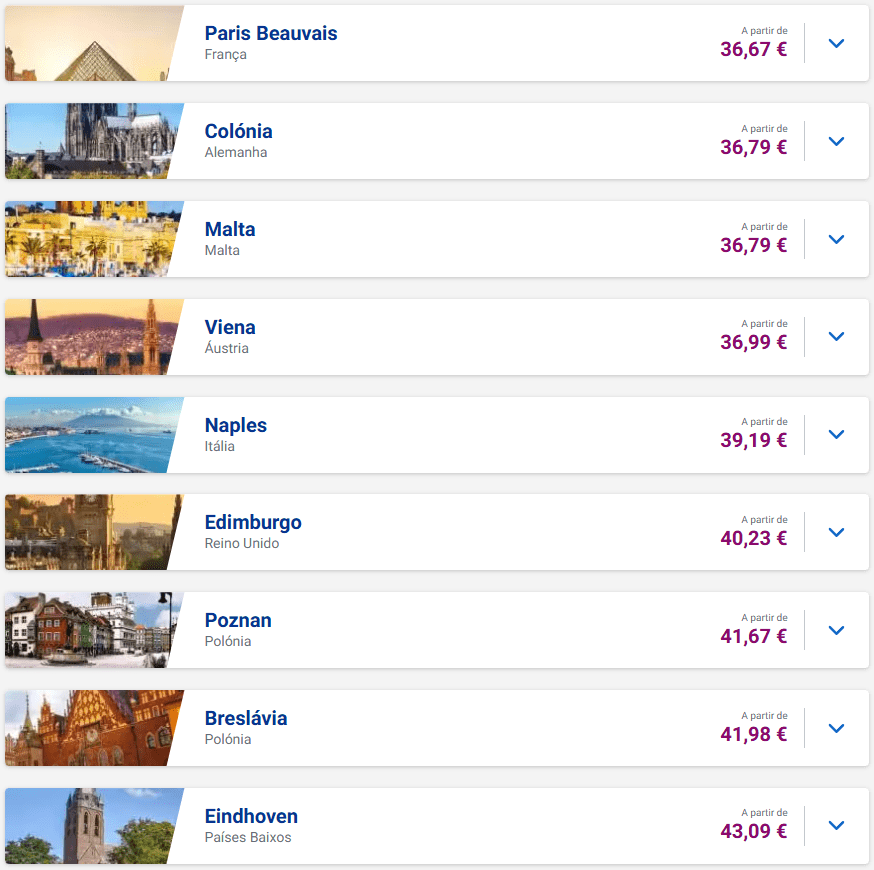Expand the Viena destination chevron
The image size is (874, 870).
click(x=837, y=337)
